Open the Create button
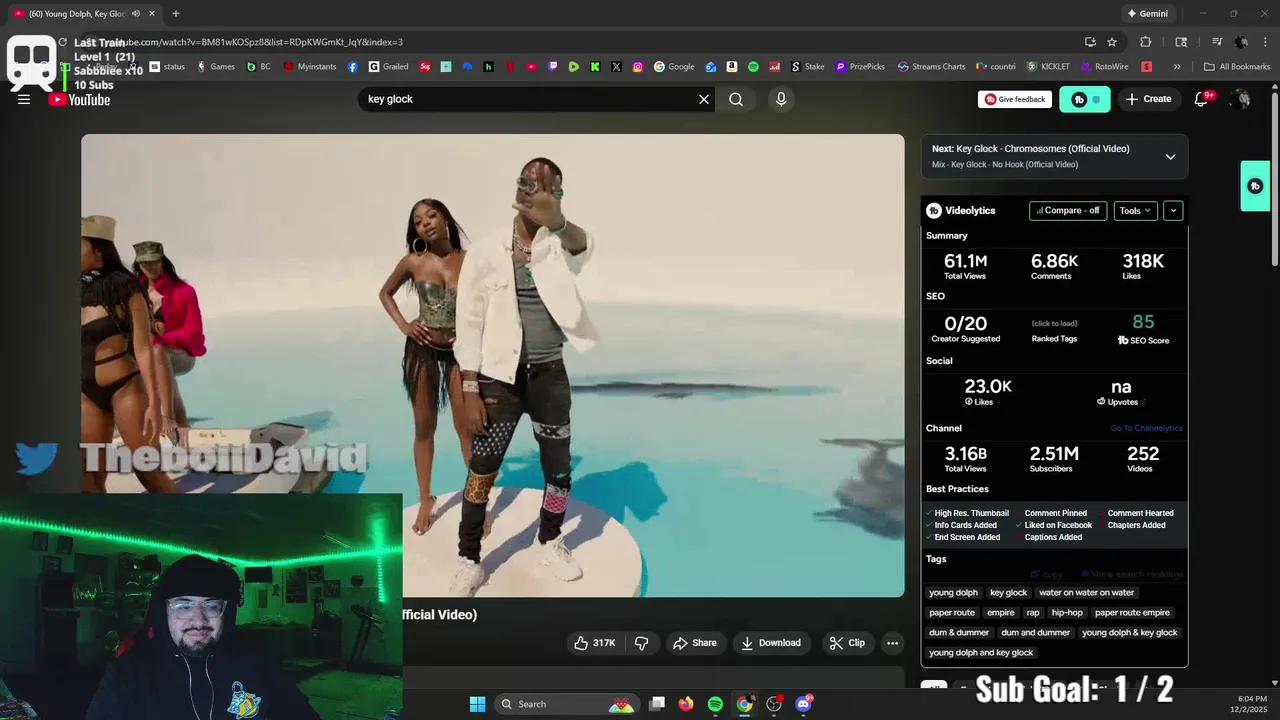1280x720 pixels. click(x=1148, y=99)
